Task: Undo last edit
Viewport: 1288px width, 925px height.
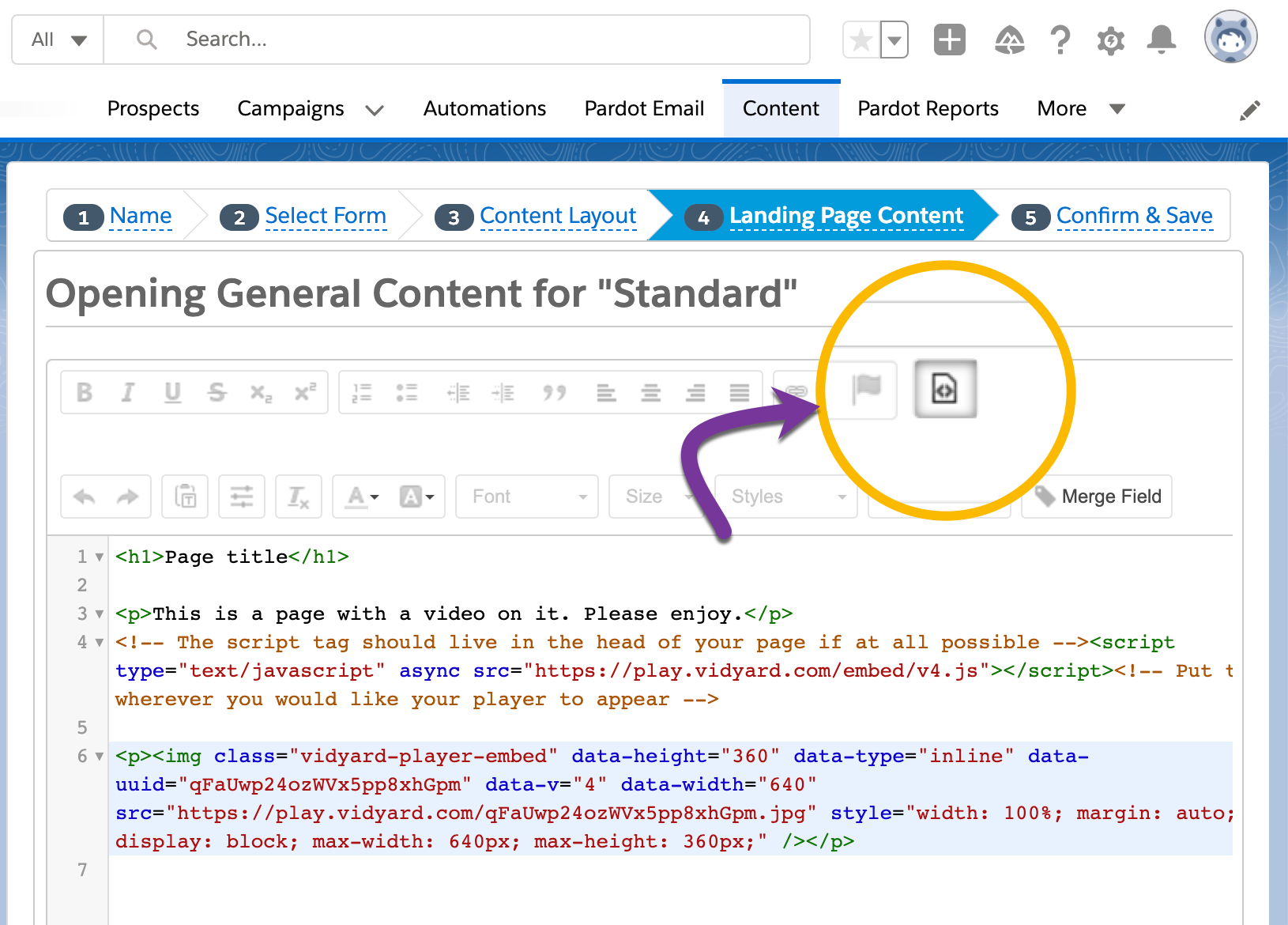Action: click(x=84, y=496)
